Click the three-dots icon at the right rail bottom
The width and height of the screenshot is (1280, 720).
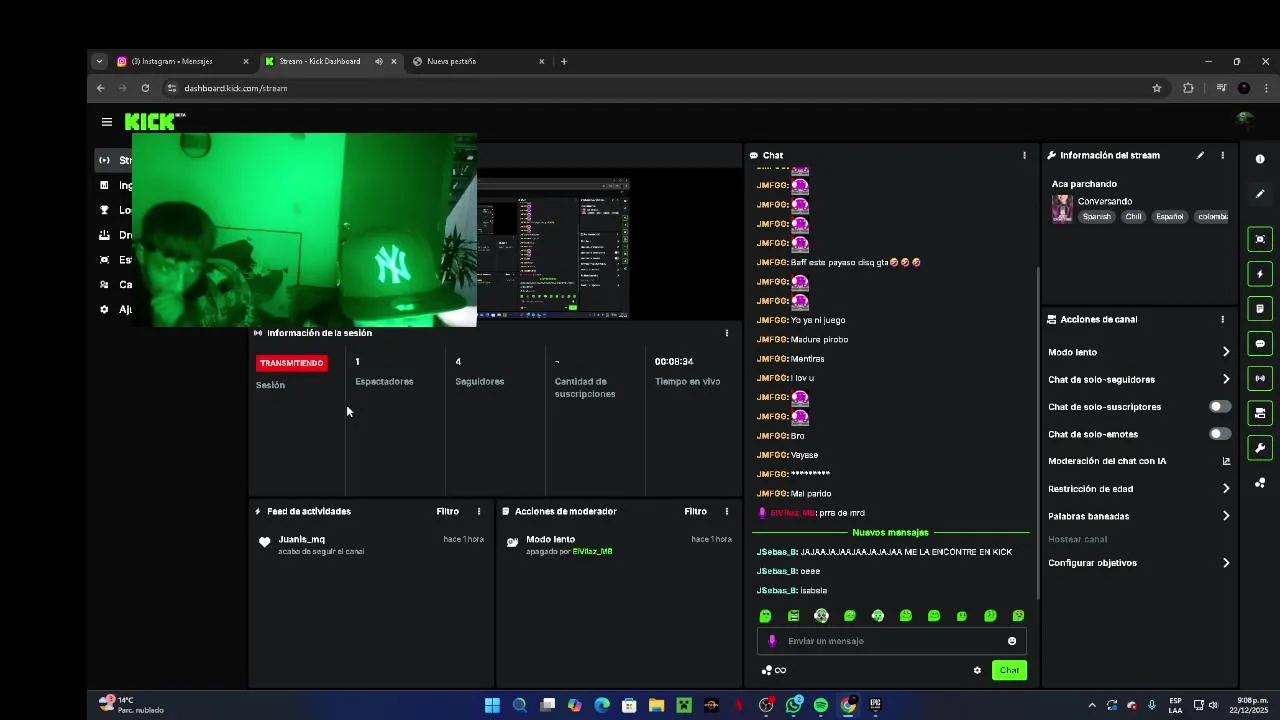[1260, 483]
